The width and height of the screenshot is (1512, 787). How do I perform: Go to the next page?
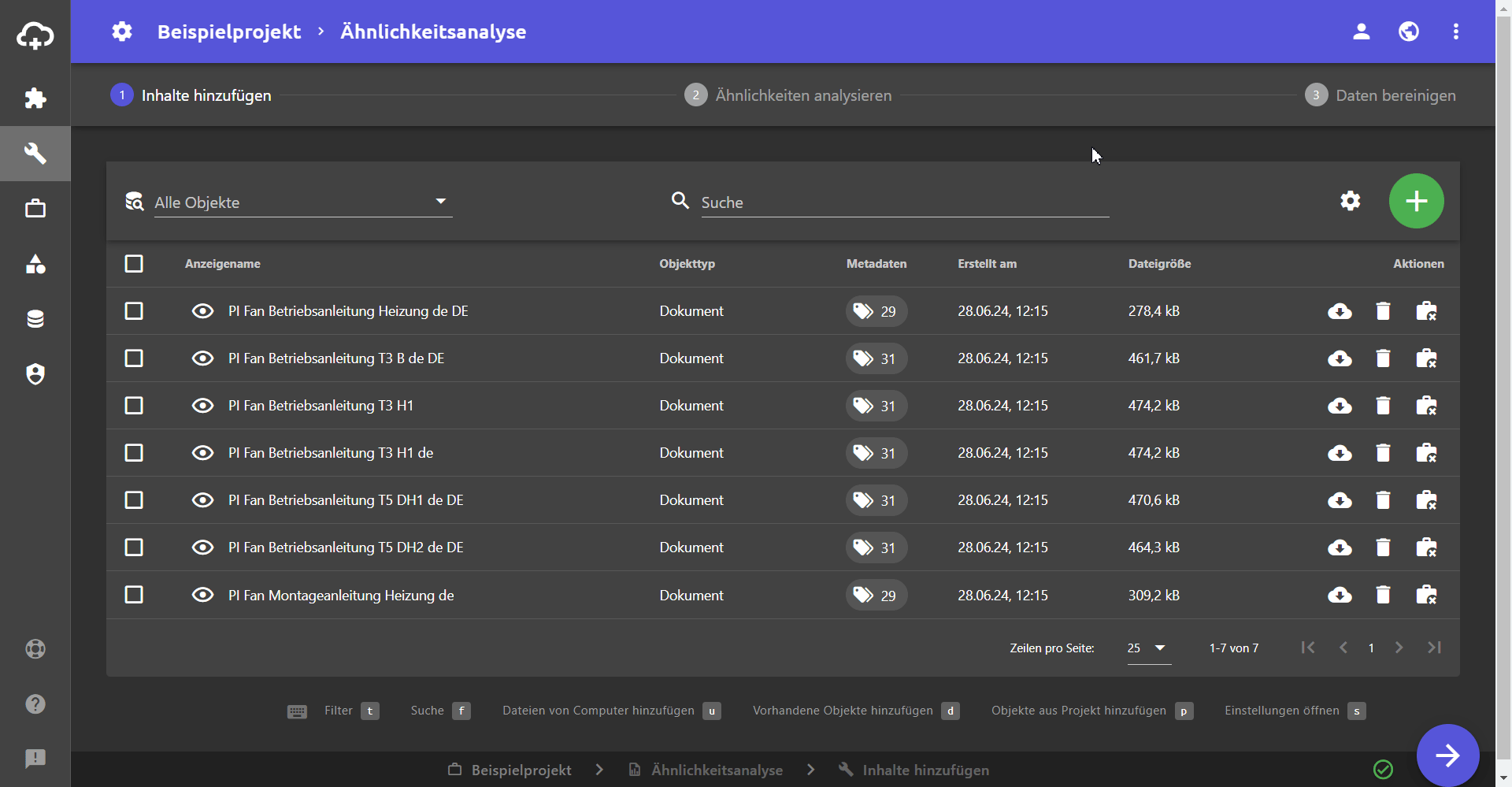pos(1399,648)
